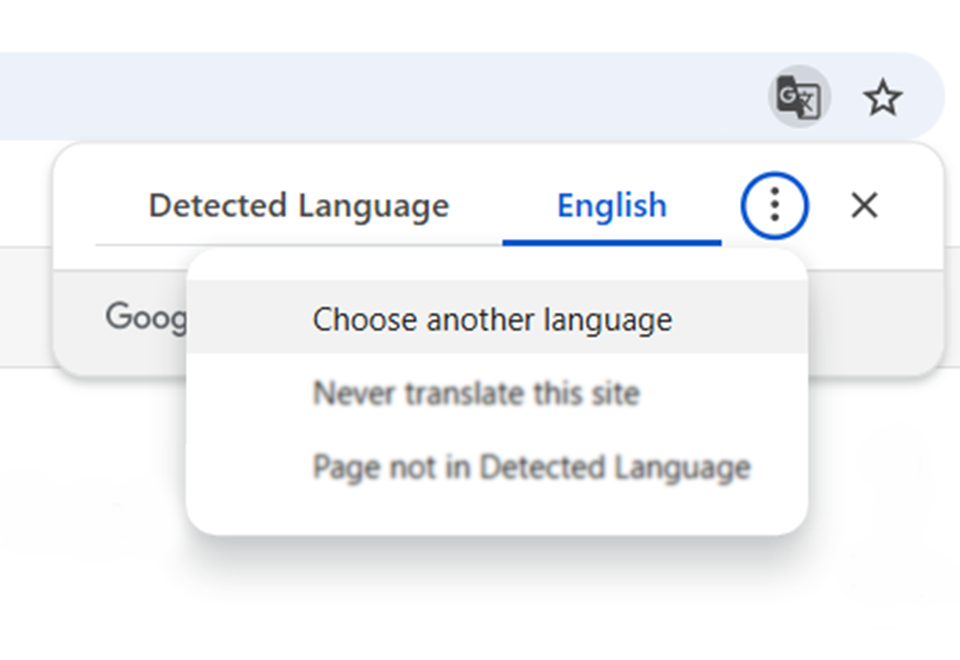
Task: Disable translation for this site
Action: [x=476, y=393]
